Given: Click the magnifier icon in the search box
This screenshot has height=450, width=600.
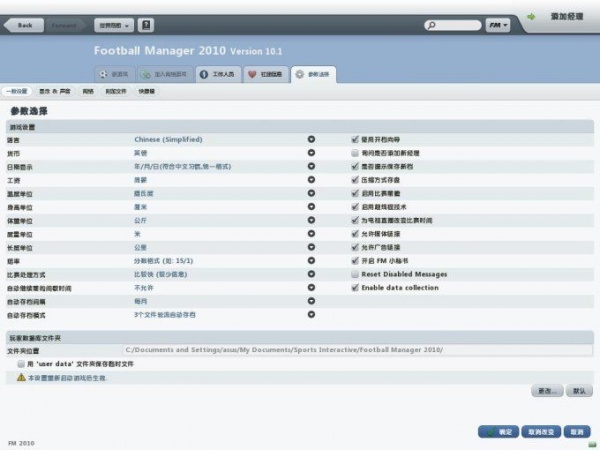Looking at the screenshot, I should (433, 24).
